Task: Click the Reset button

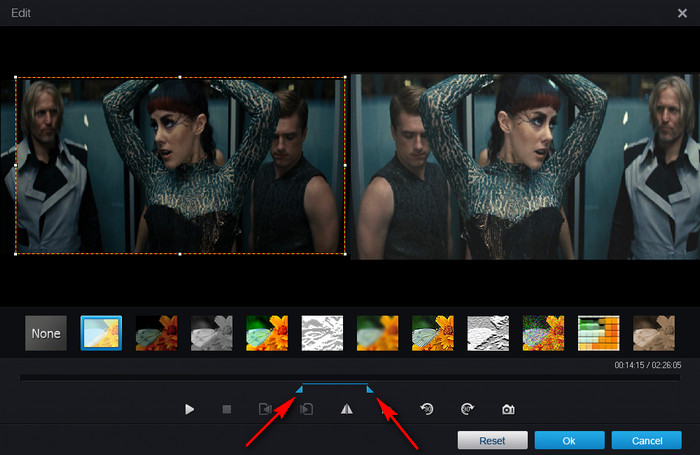Action: coord(492,440)
